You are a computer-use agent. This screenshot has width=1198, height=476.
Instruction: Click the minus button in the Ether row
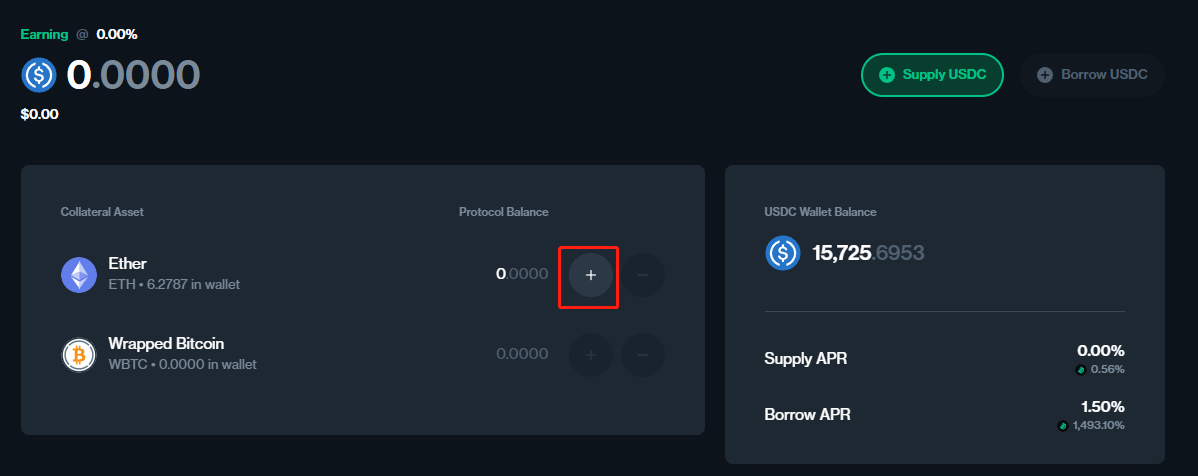(643, 275)
